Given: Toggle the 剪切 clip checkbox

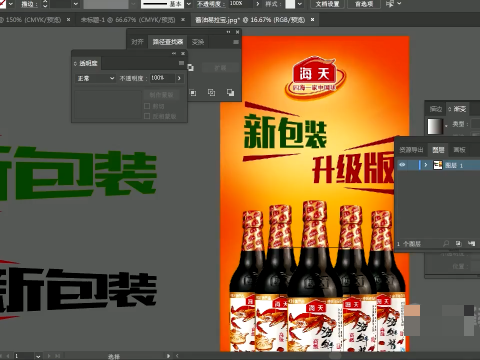Looking at the screenshot, I should [147, 106].
